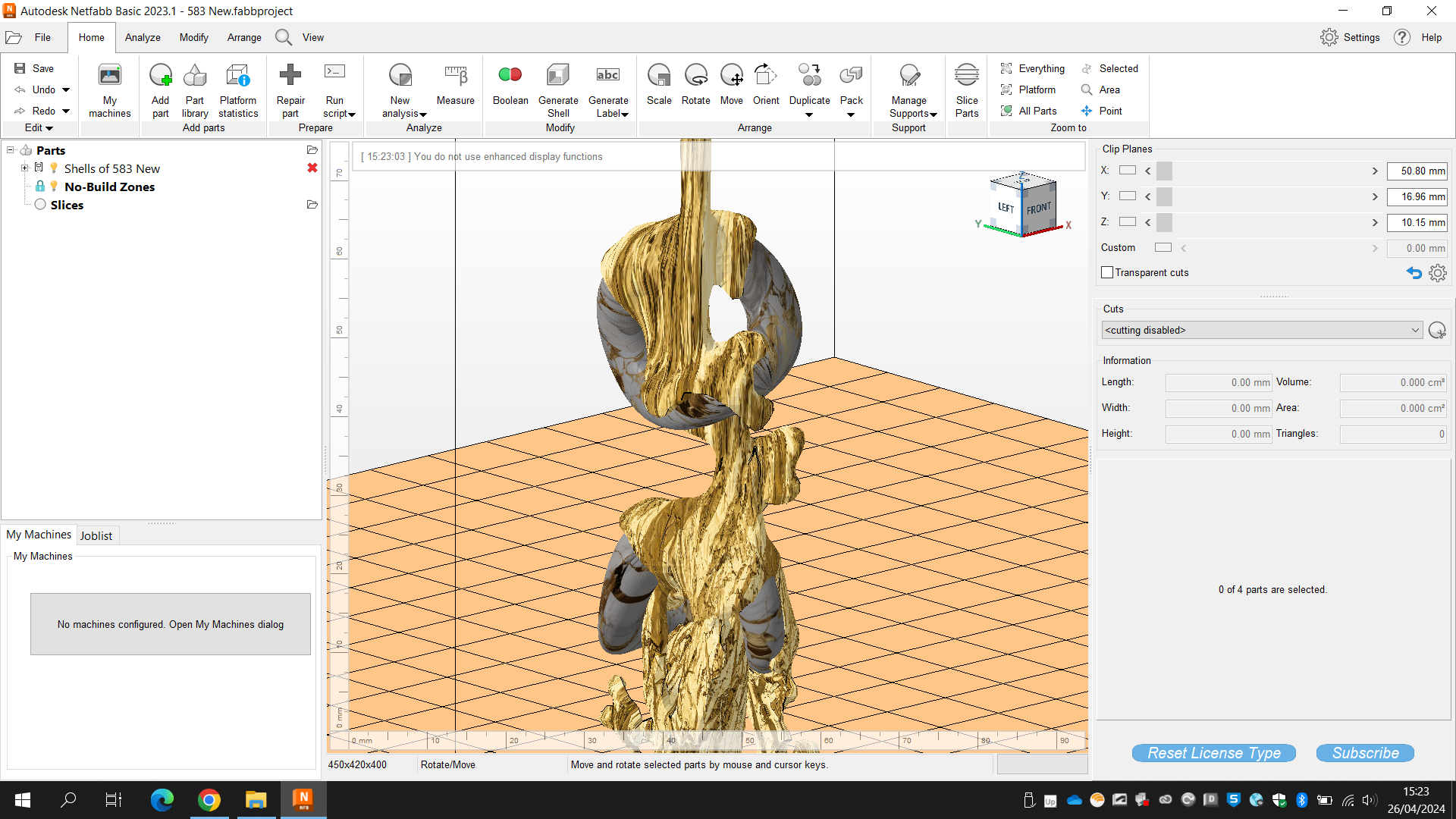Screen dimensions: 1456x819
Task: Zoom to Area
Action: coord(1100,89)
